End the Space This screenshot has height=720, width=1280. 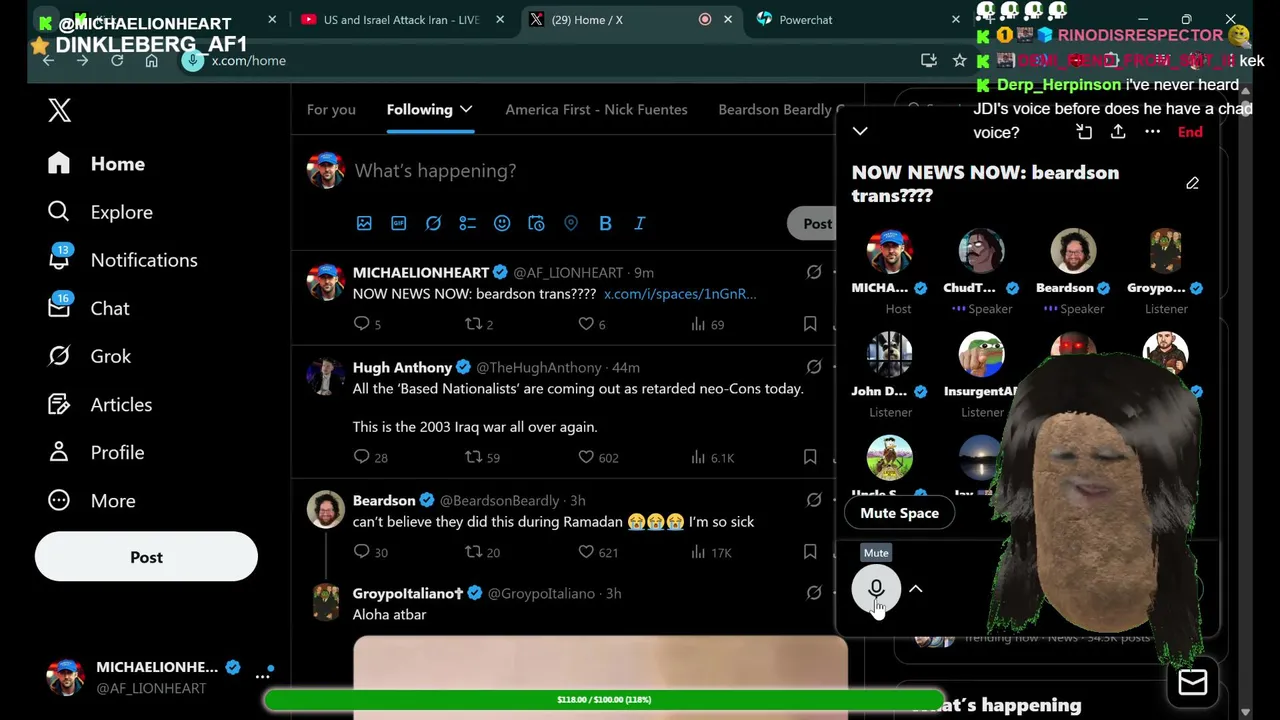pos(1190,131)
